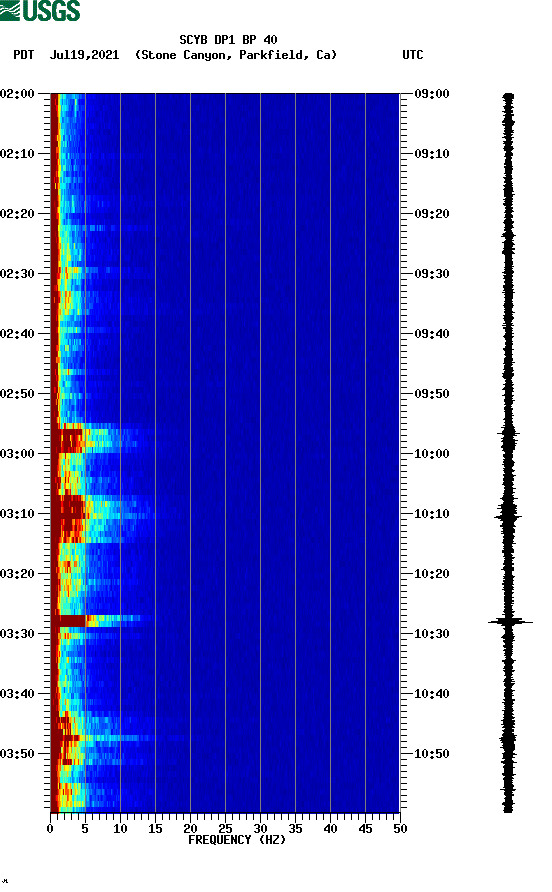Click the 10:00 UTC time label
552x892 pixels.
click(x=431, y=453)
